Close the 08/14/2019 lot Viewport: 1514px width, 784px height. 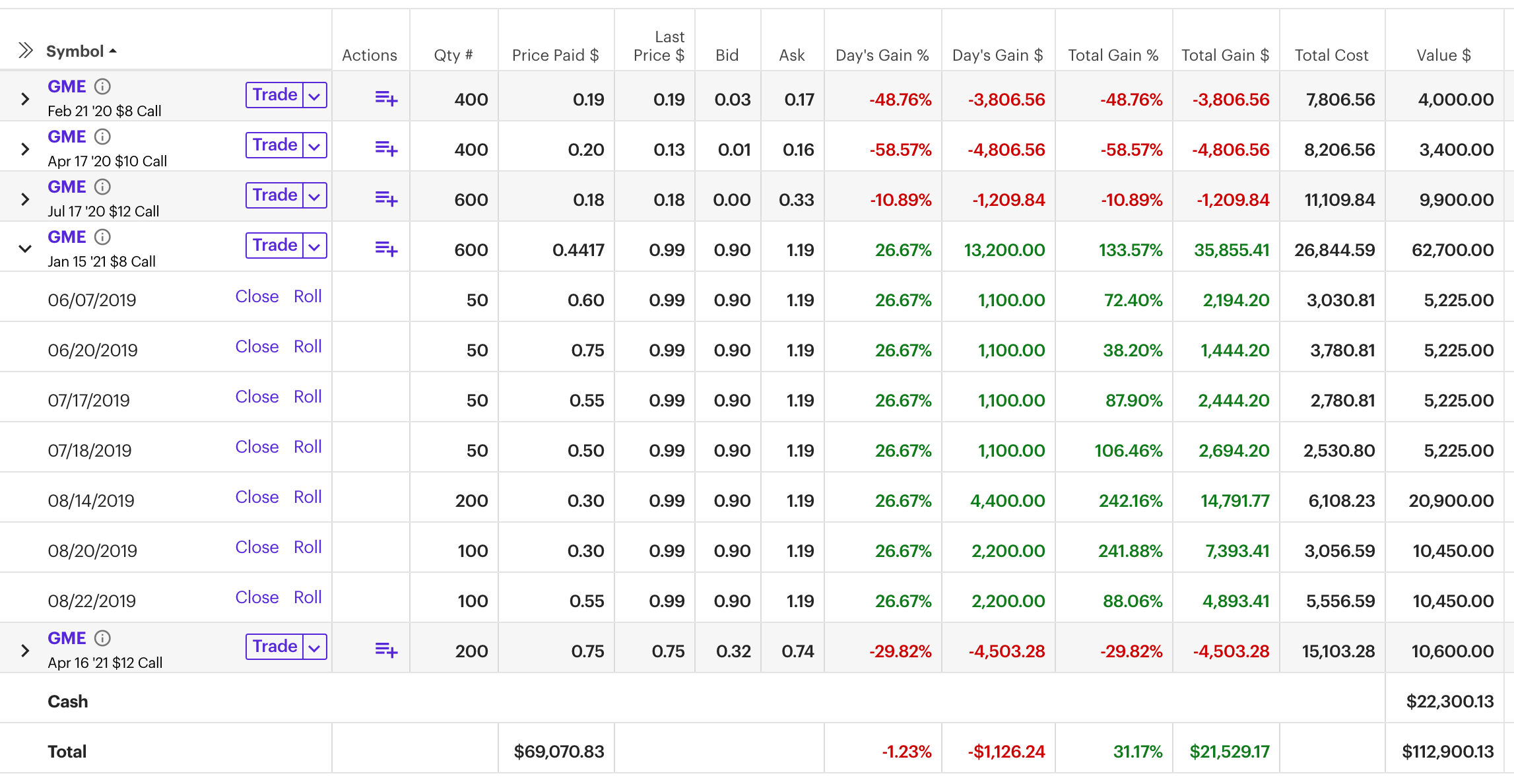[257, 497]
